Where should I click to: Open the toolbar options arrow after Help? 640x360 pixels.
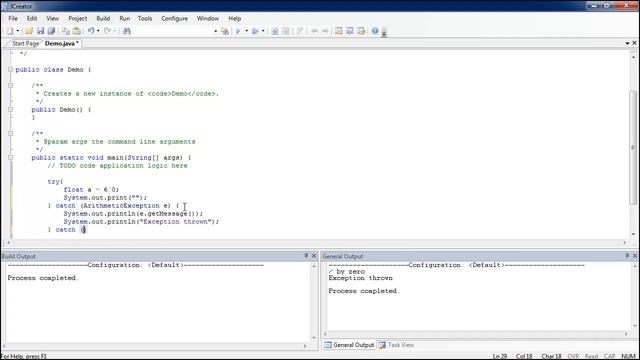[384, 34]
